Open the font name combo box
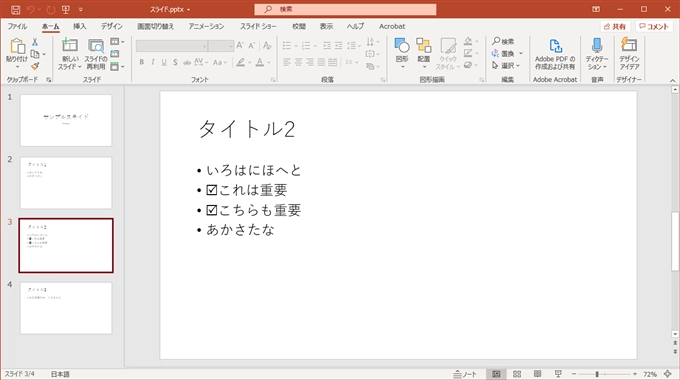This screenshot has height=380, width=680. click(172, 46)
